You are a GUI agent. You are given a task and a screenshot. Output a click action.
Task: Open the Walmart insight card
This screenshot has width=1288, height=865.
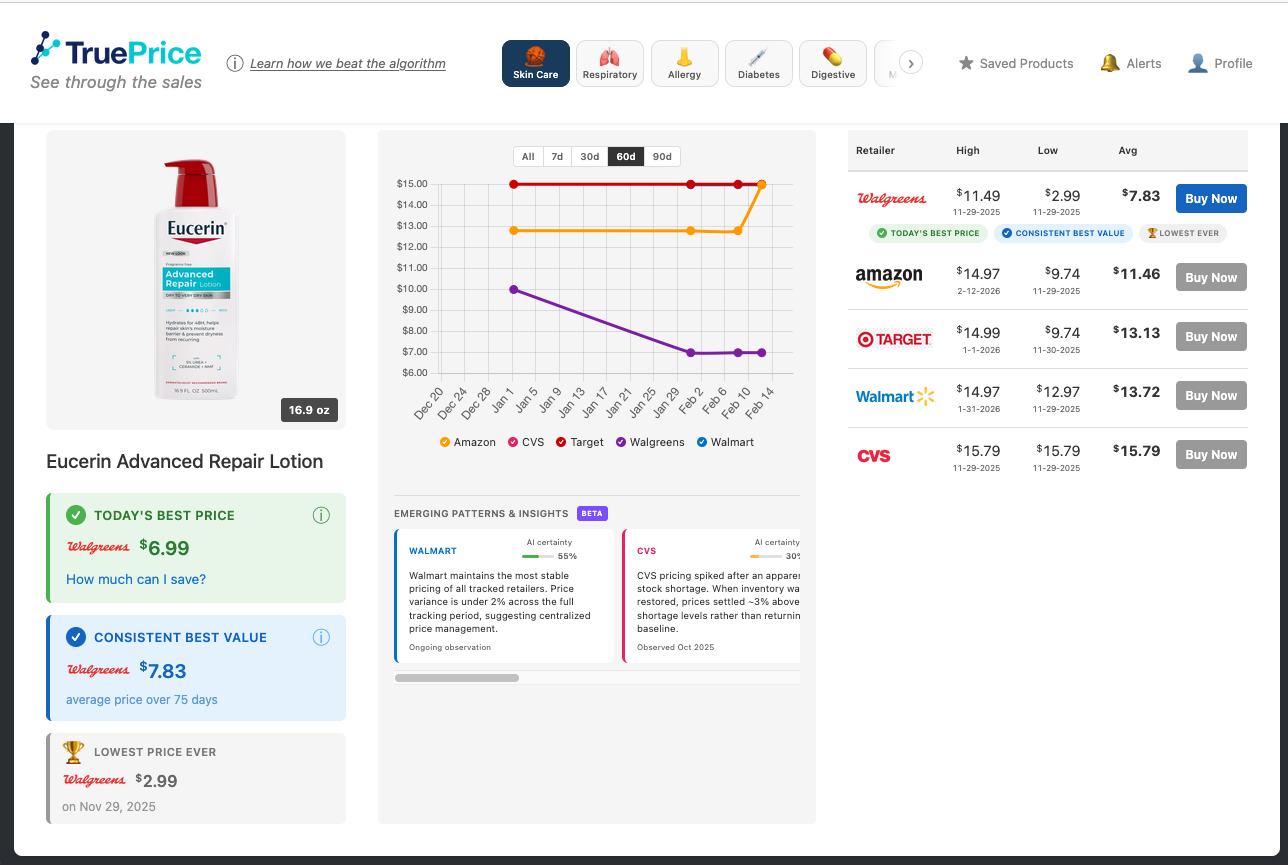pos(505,596)
